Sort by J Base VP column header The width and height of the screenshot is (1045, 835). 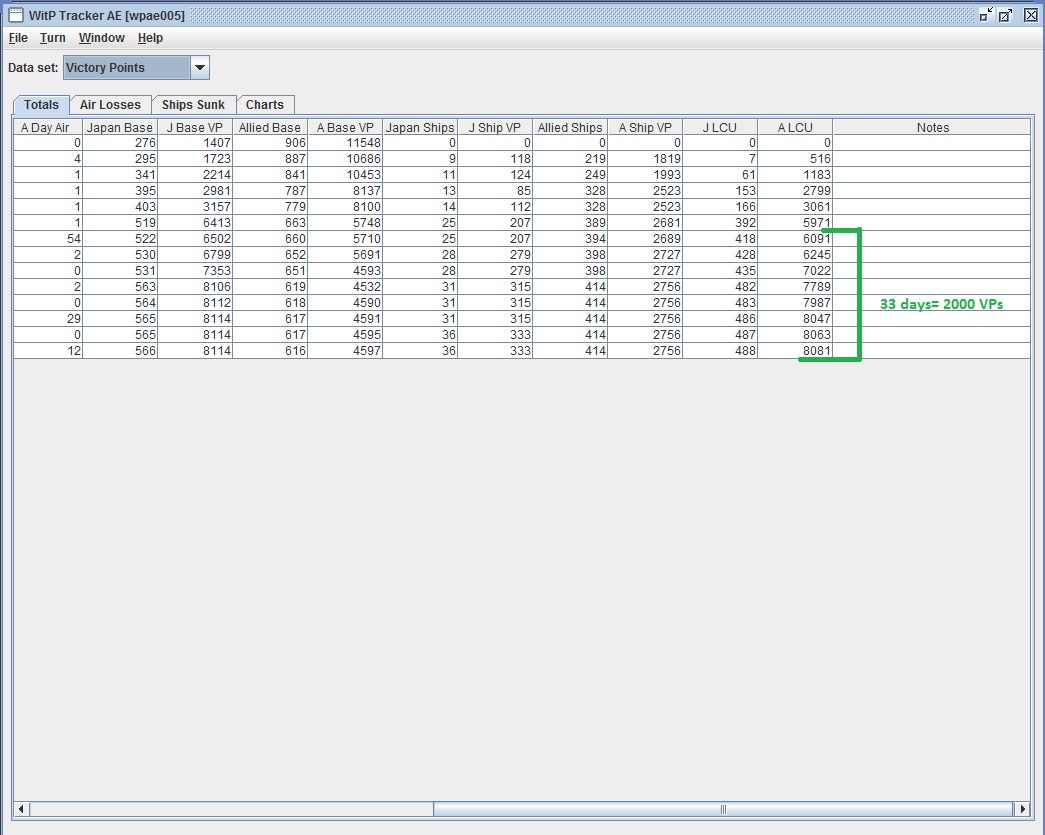pyautogui.click(x=195, y=127)
